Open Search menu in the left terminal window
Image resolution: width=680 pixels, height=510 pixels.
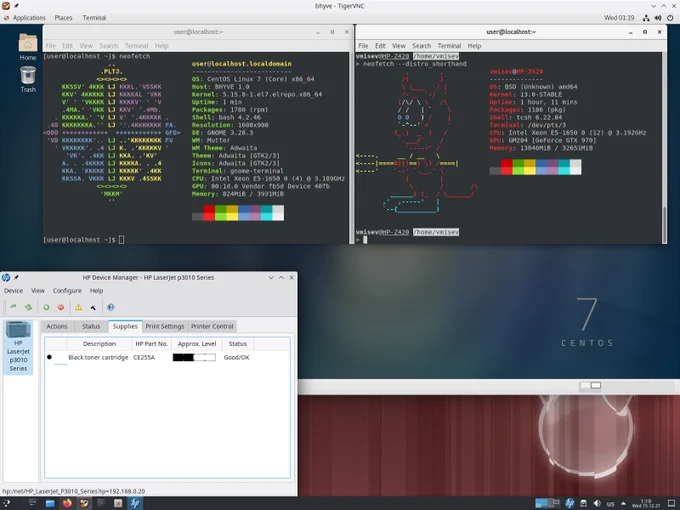(x=108, y=46)
